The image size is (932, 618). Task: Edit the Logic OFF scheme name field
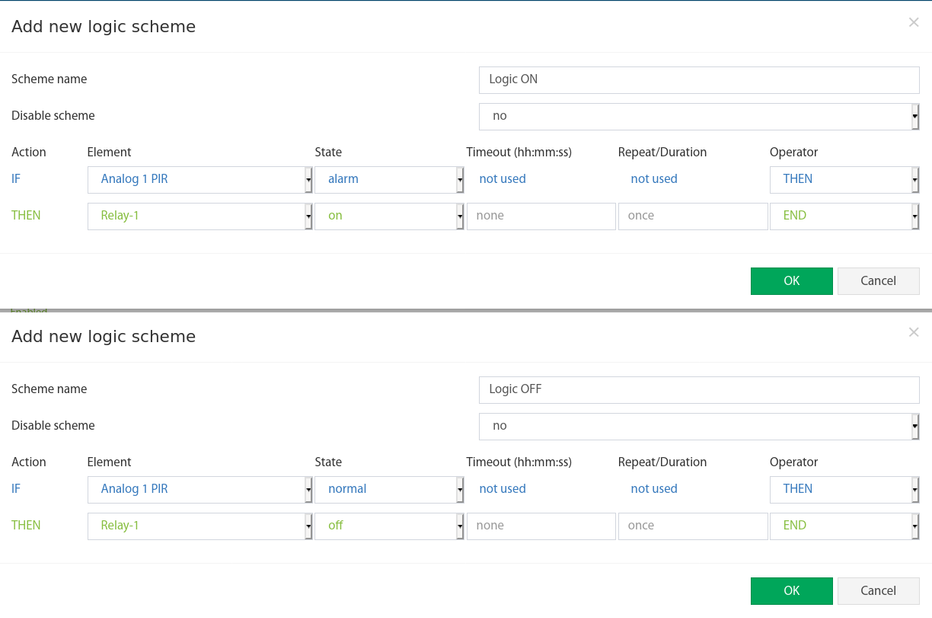699,390
